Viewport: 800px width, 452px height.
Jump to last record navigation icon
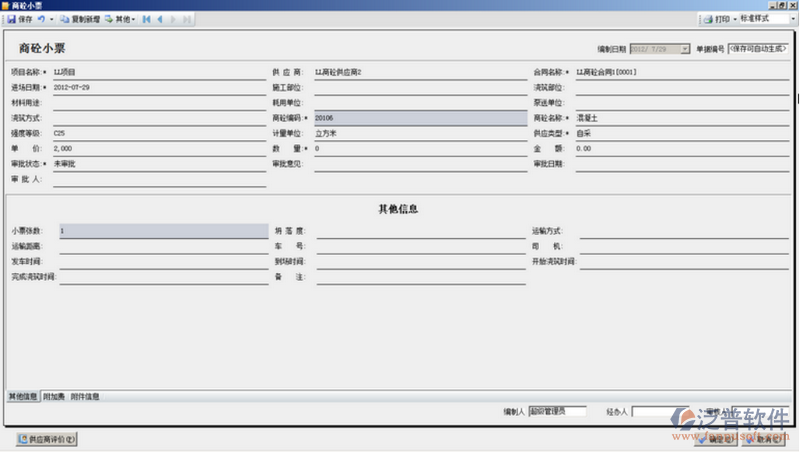(186, 19)
